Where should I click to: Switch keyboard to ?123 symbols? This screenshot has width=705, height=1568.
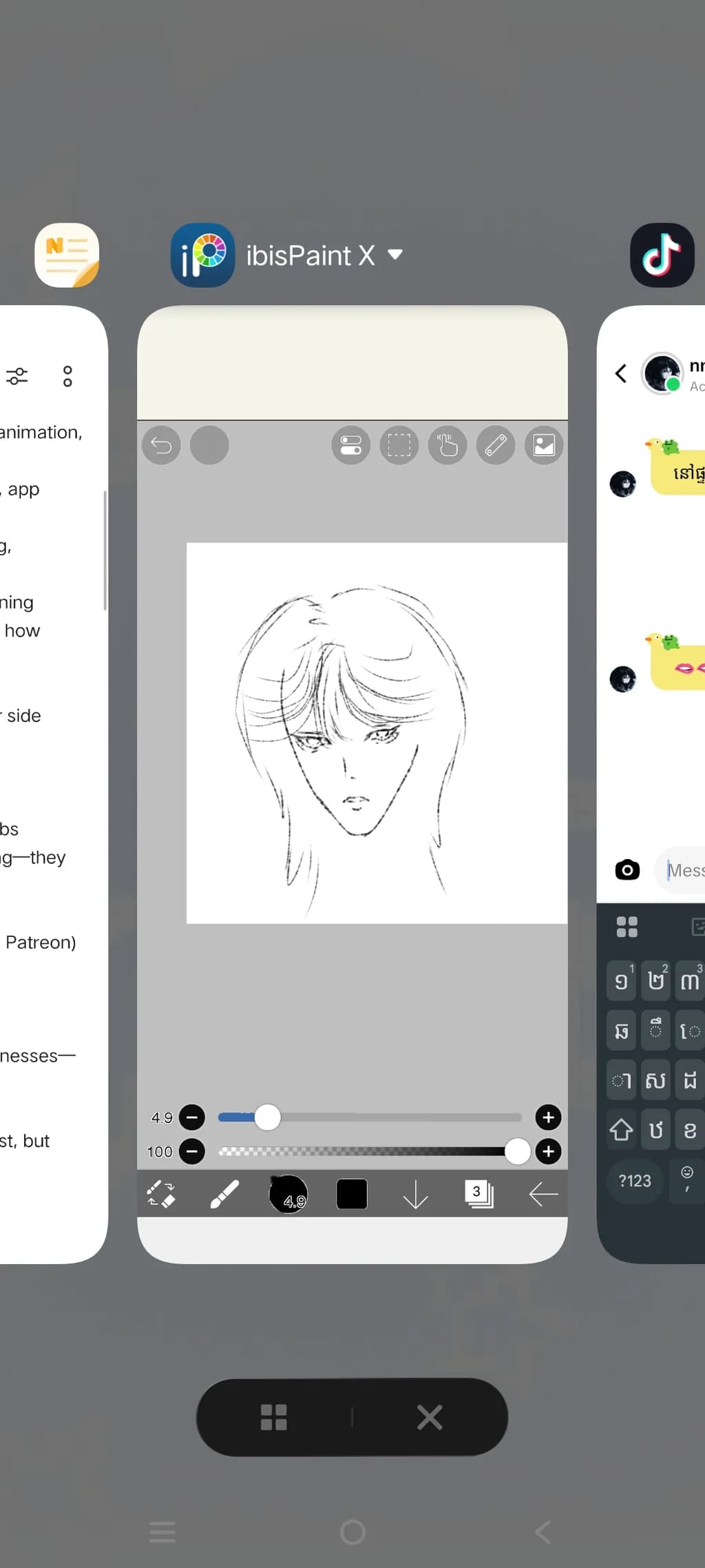click(635, 1181)
